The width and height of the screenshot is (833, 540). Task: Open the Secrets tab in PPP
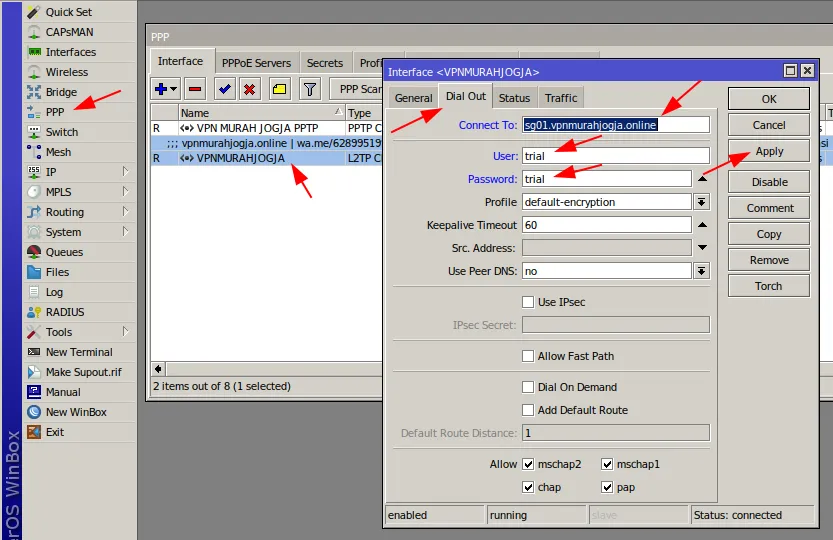click(325, 63)
